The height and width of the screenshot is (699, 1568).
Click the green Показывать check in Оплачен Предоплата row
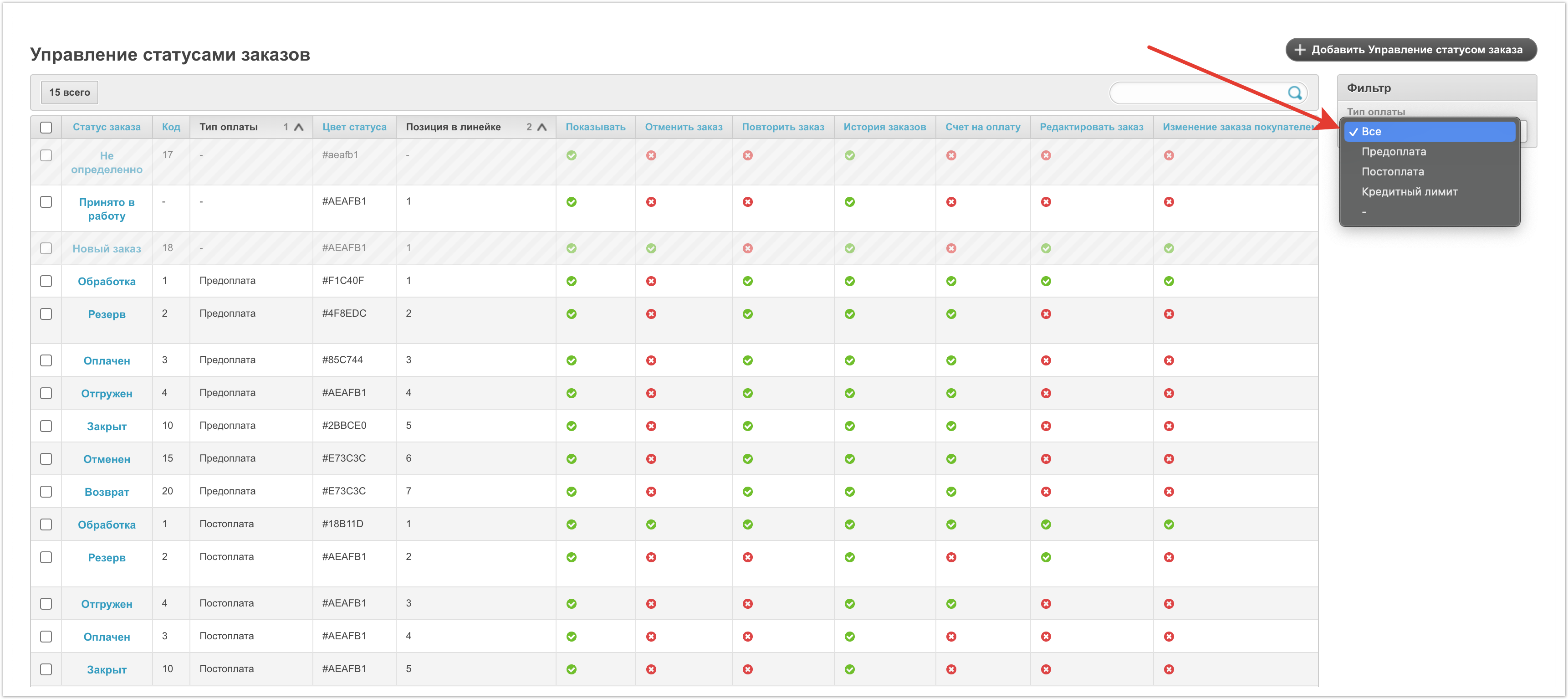click(571, 360)
